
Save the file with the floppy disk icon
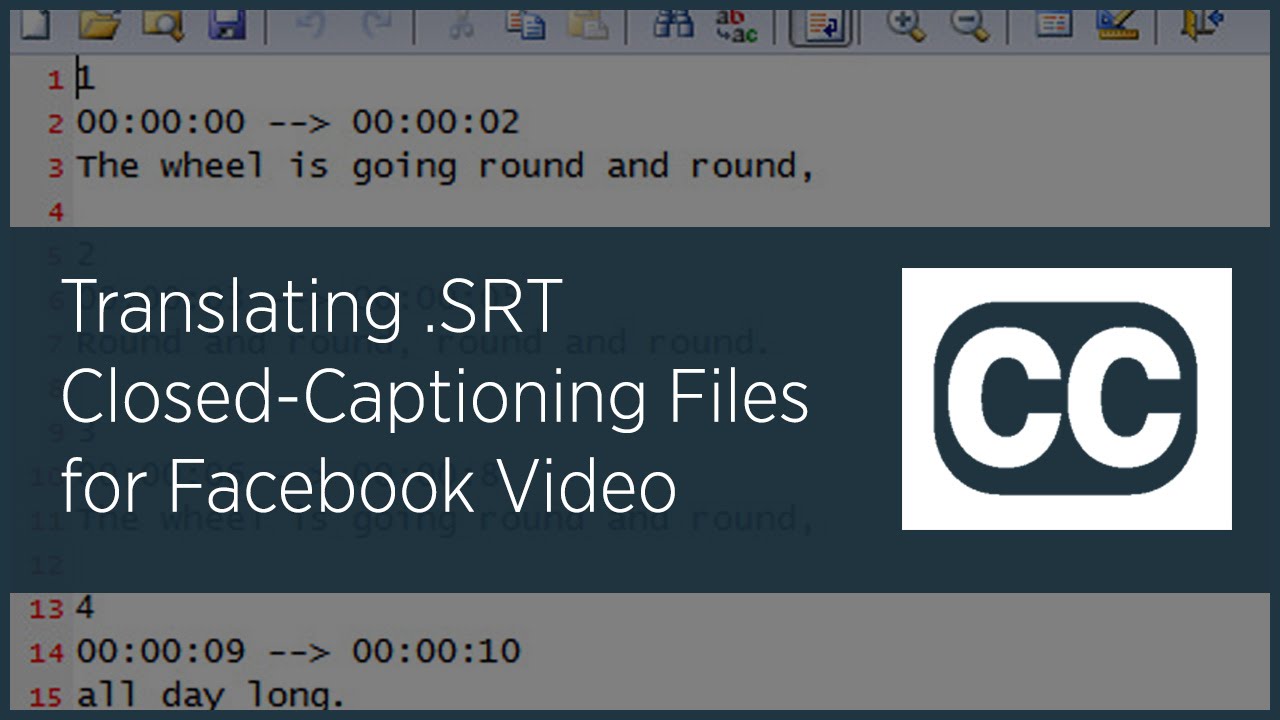point(228,24)
